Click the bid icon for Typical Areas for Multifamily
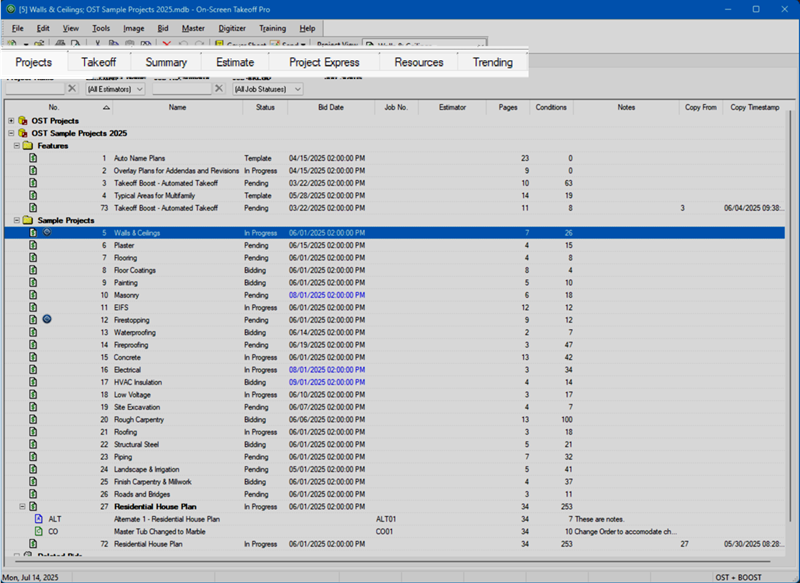This screenshot has width=800, height=583. pos(33,195)
